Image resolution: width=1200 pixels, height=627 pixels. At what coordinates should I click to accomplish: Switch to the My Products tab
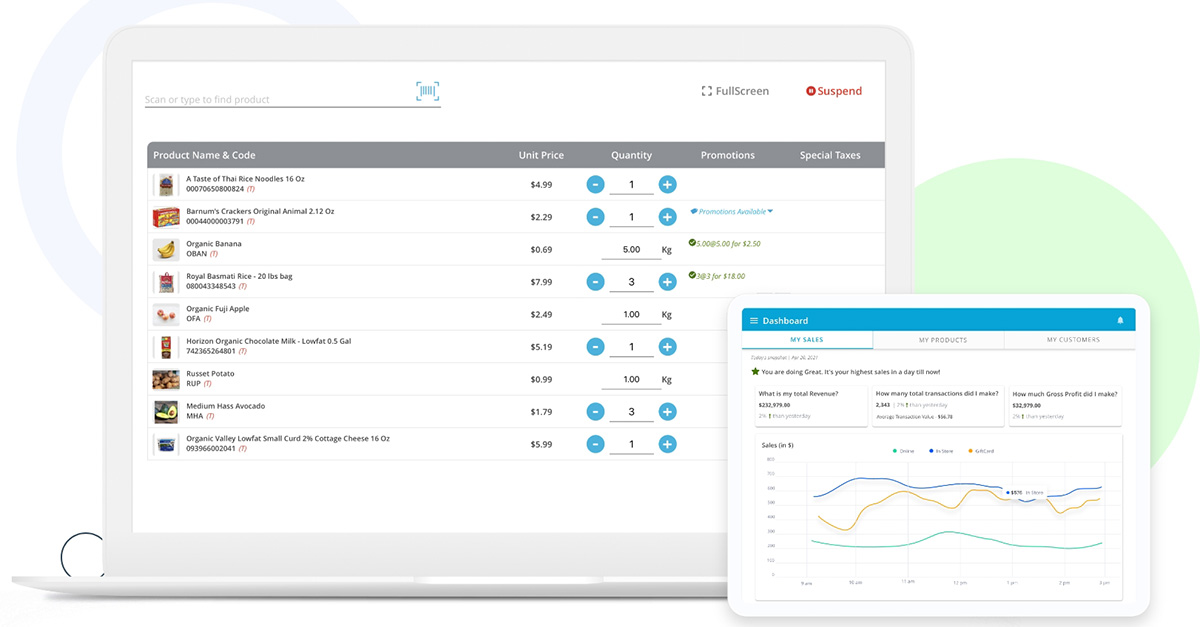pyautogui.click(x=942, y=340)
